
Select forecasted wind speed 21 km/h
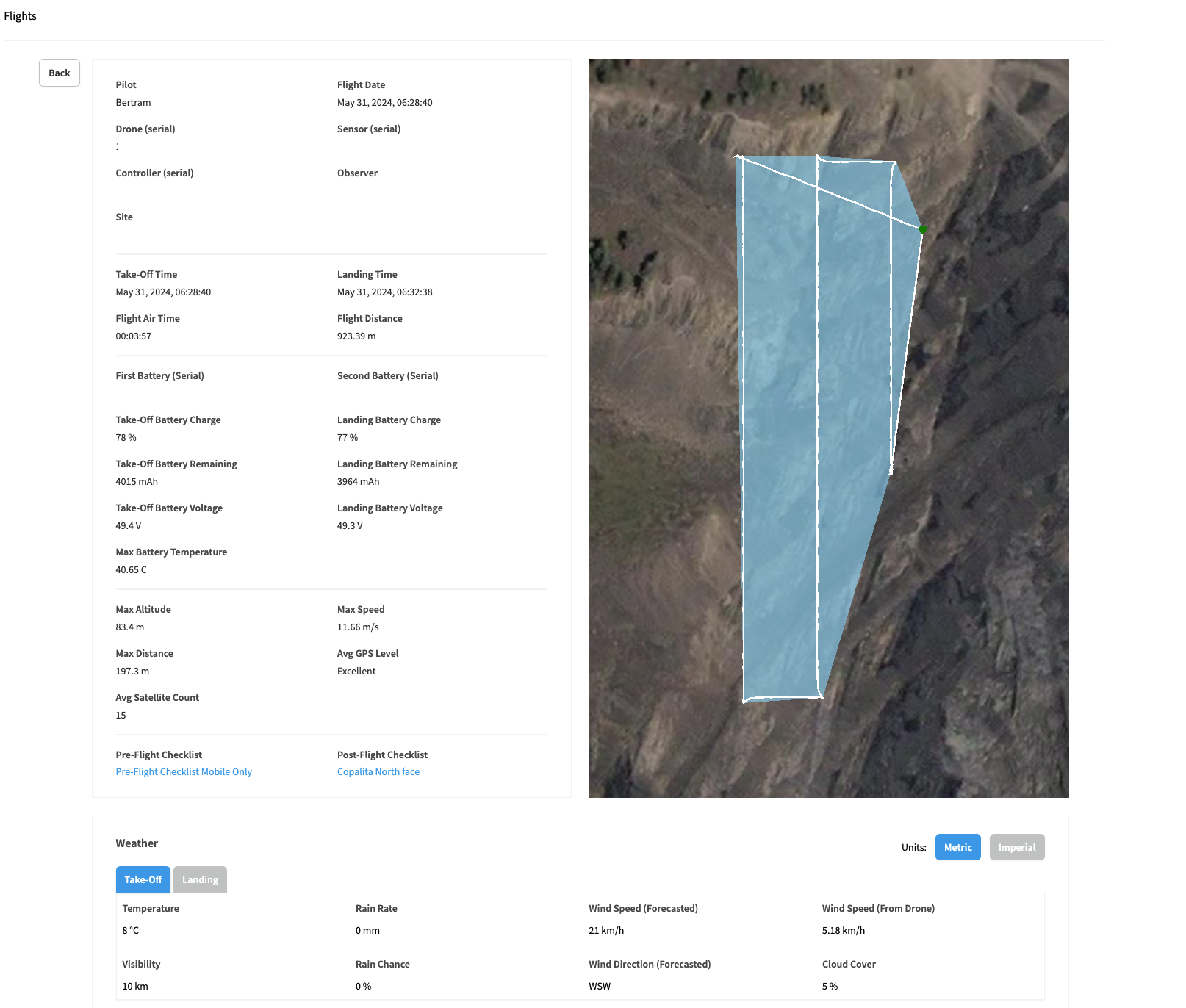(606, 931)
